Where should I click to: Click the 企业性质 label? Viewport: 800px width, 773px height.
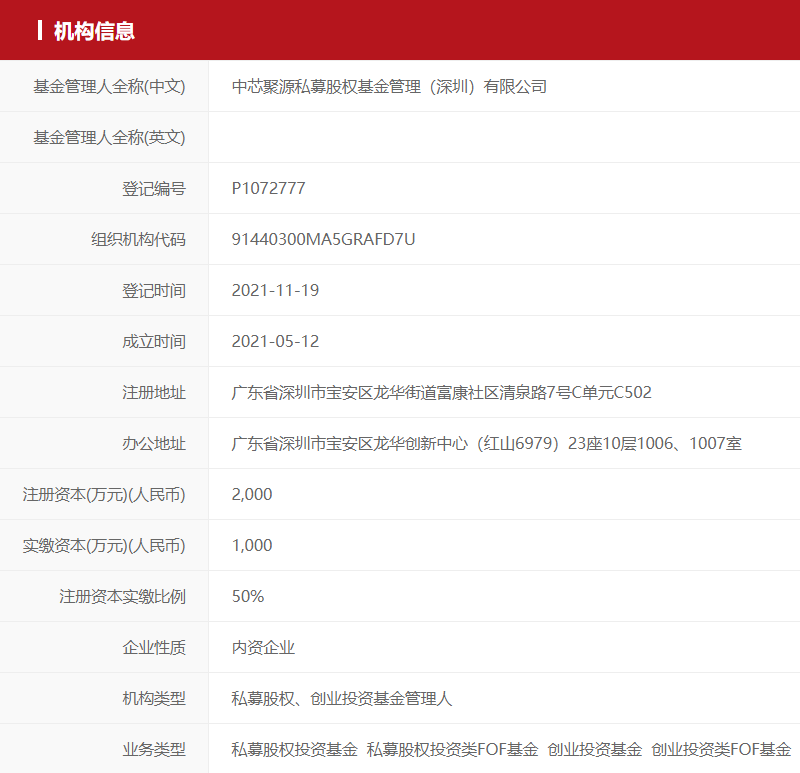tap(154, 647)
